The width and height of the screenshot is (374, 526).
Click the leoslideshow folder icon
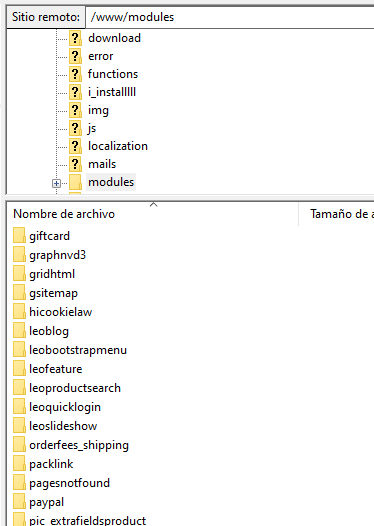[19, 425]
